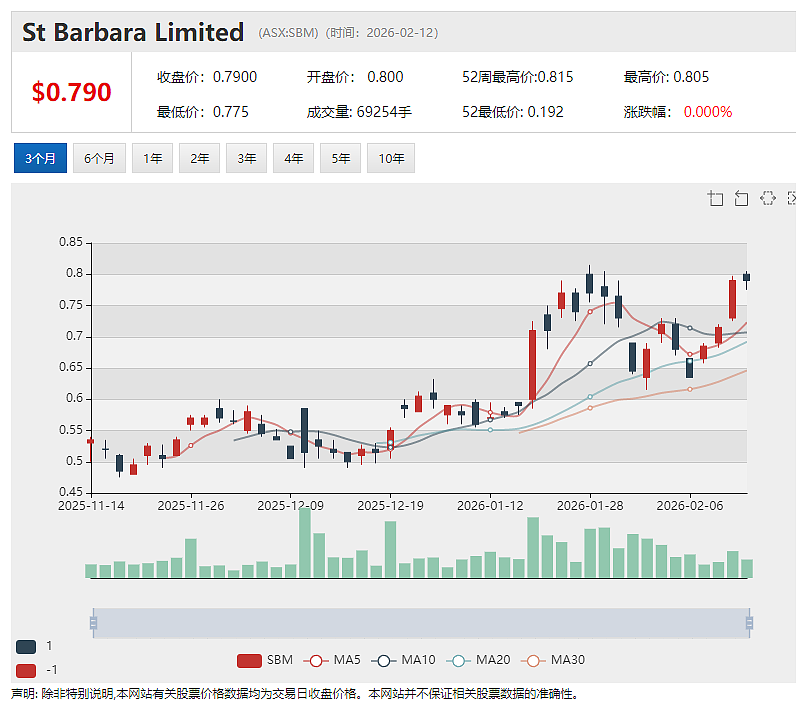Click the 0.65 y-axis label
The width and height of the screenshot is (806, 713).
71,367
